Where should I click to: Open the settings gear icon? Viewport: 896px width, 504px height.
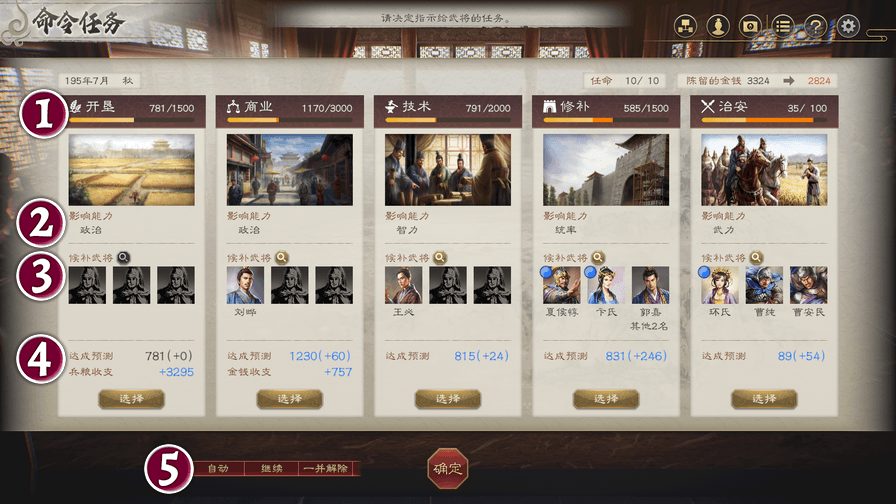849,26
